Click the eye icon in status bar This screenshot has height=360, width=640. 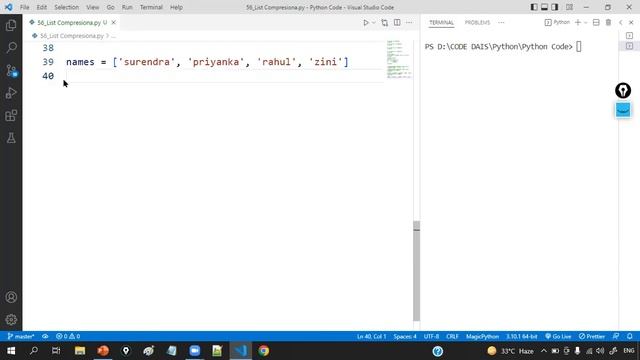(x=45, y=336)
